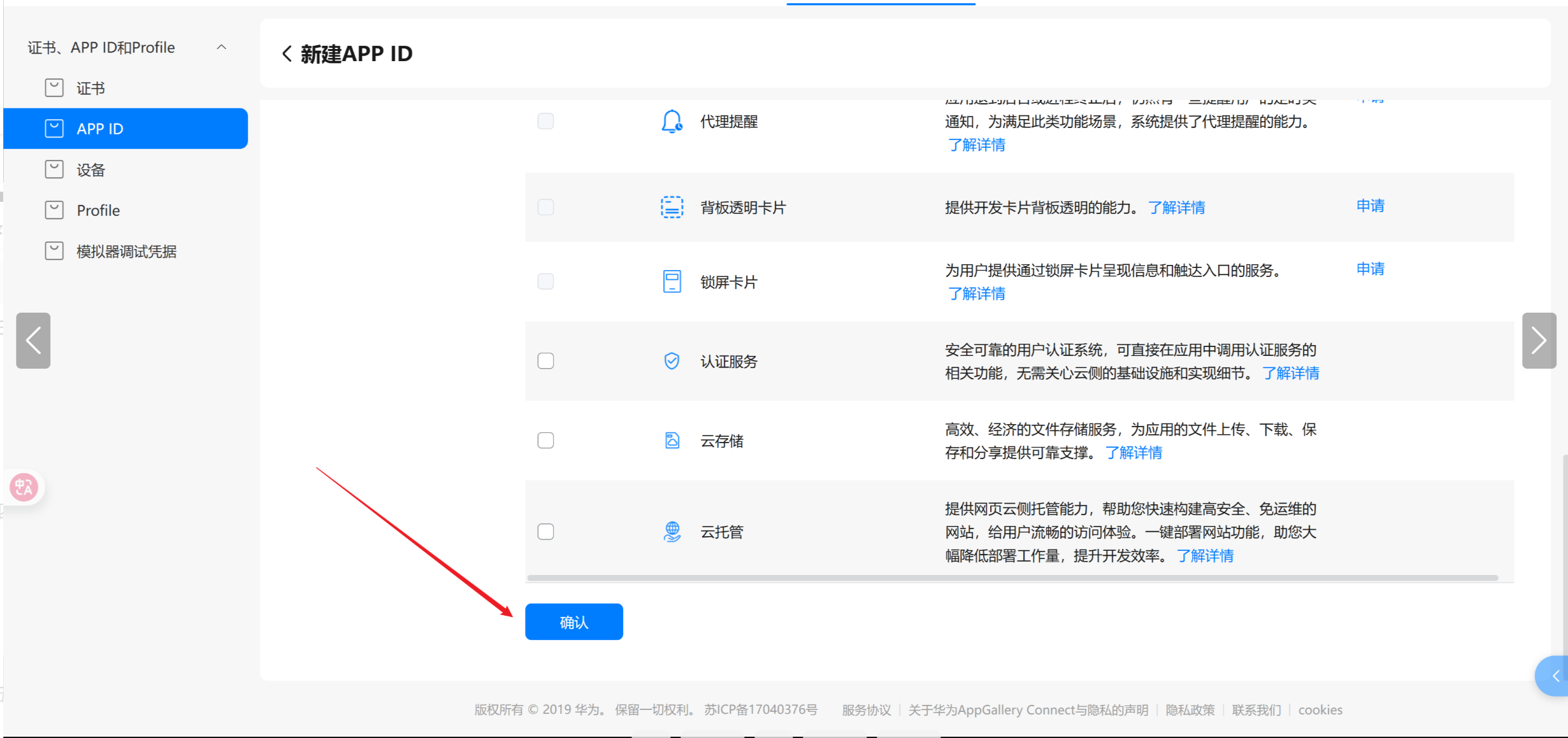
Task: Go to previous image with left arrow
Action: point(33,340)
